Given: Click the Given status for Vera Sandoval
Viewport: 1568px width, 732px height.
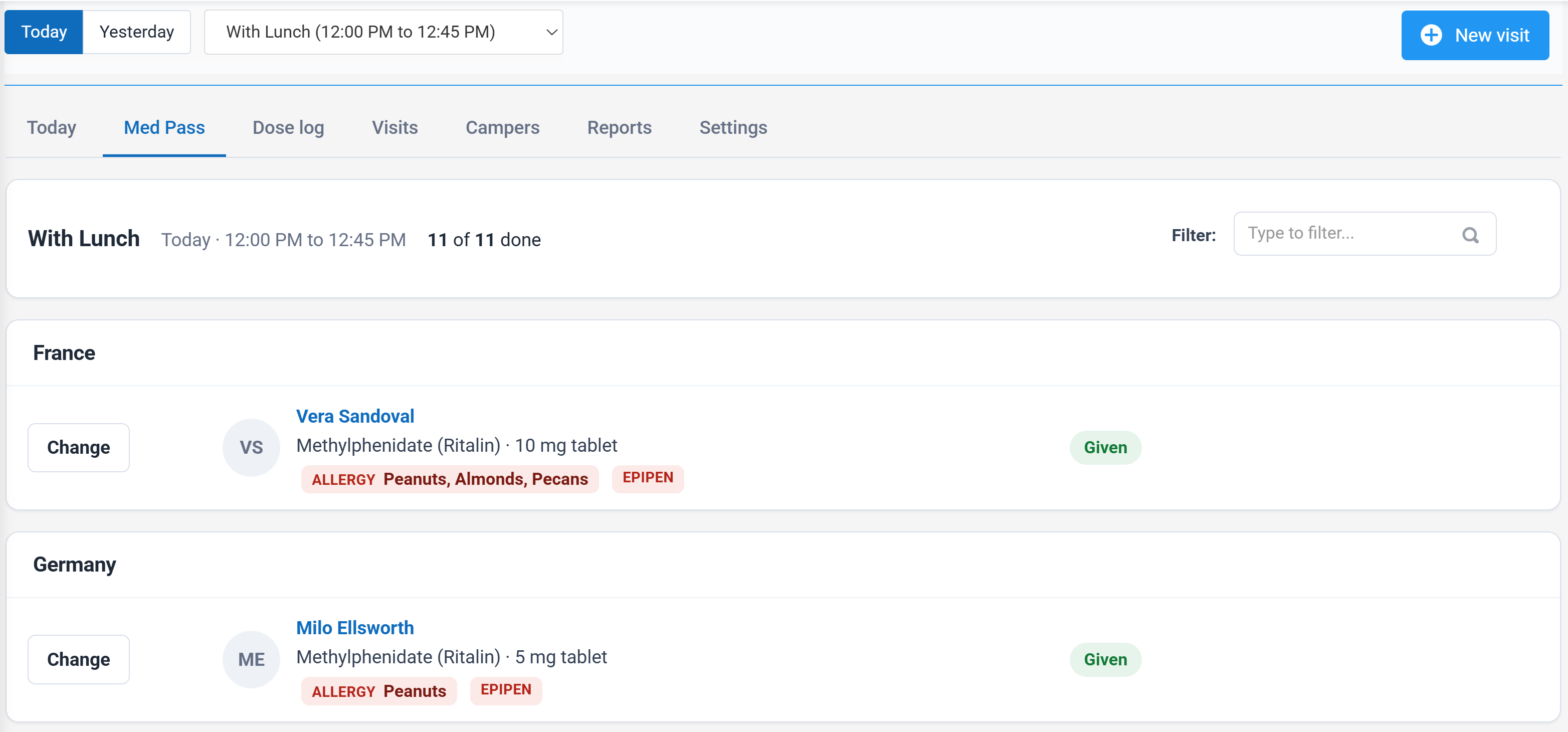Looking at the screenshot, I should tap(1105, 448).
